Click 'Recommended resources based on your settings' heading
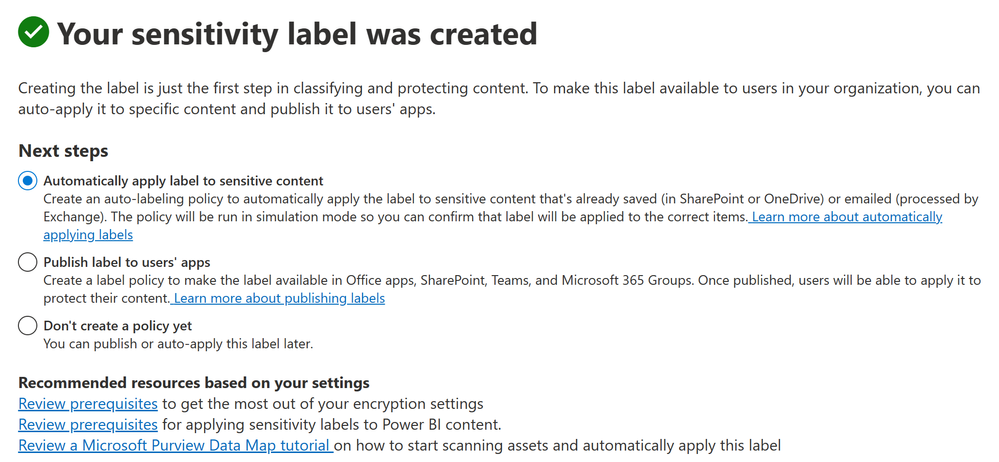Viewport: 999px width, 462px height. click(194, 383)
